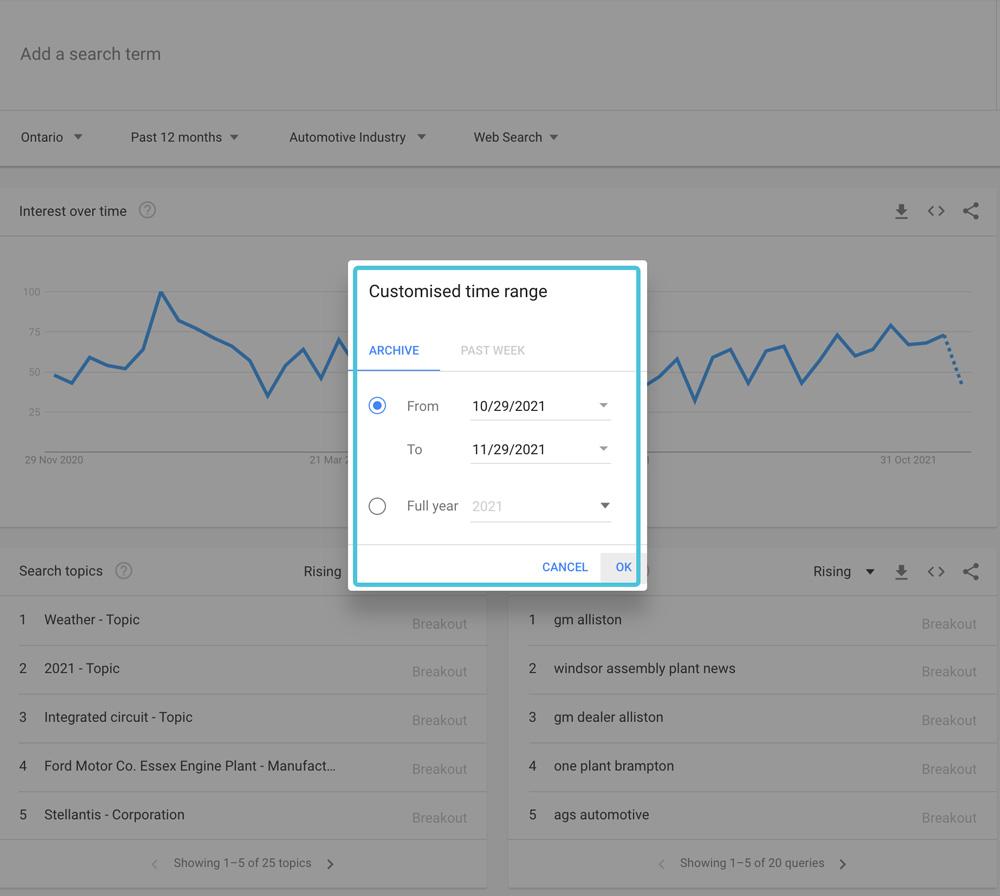Select the Archive tab

(x=394, y=350)
